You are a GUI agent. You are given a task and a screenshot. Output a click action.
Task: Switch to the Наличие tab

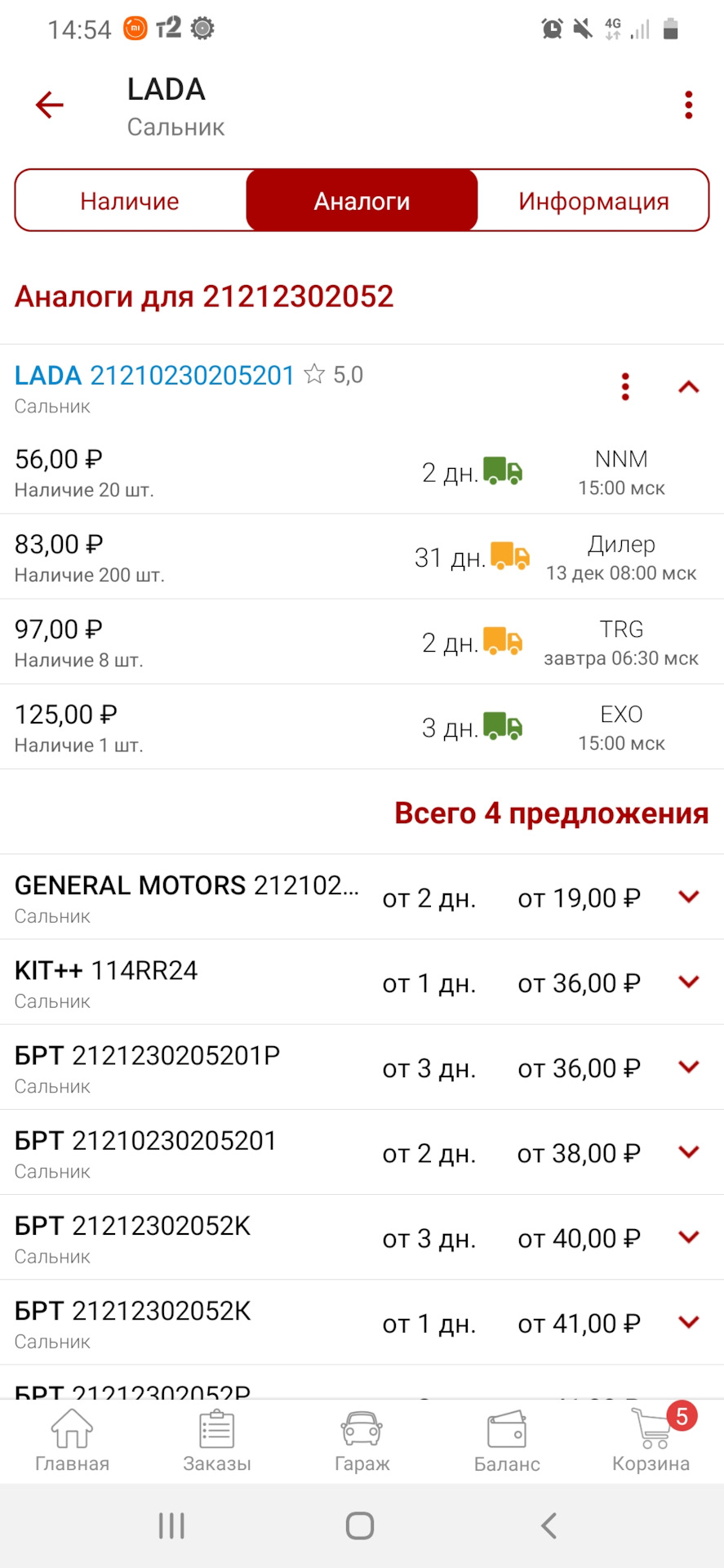point(131,201)
